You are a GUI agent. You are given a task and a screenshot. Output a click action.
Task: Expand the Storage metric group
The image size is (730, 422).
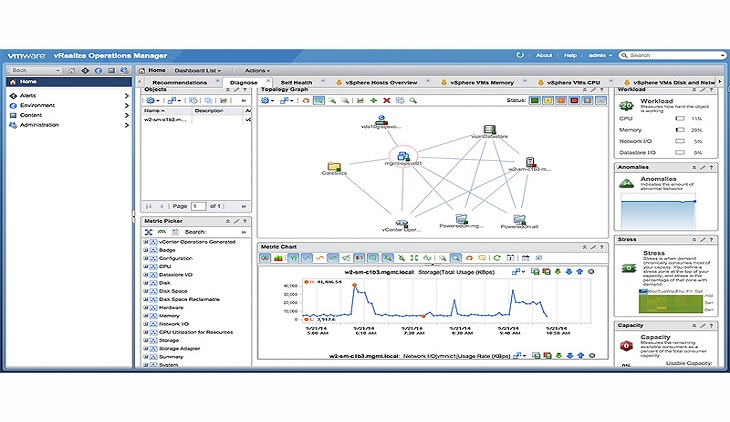(x=146, y=340)
